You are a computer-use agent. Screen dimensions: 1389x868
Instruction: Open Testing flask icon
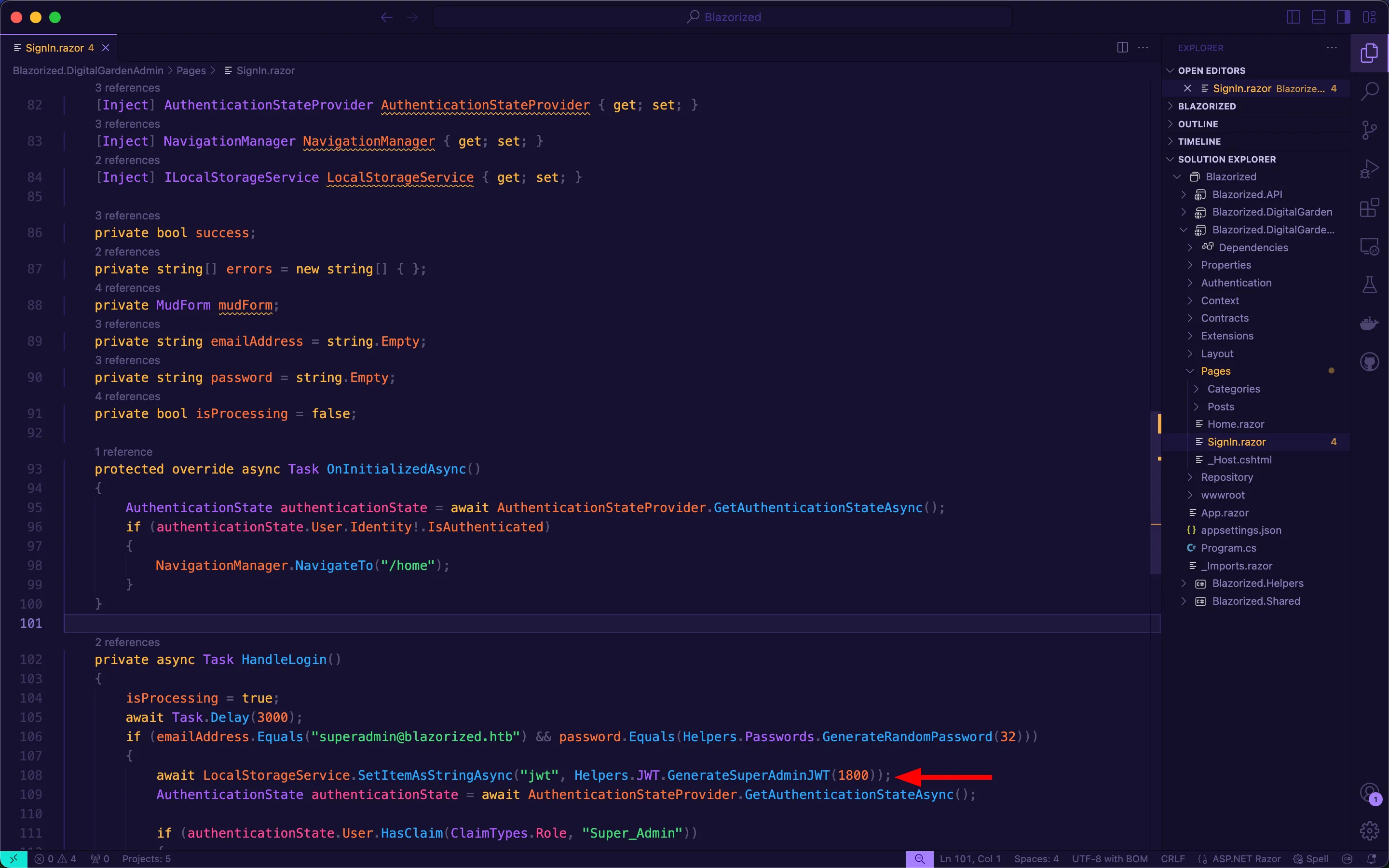1370,285
